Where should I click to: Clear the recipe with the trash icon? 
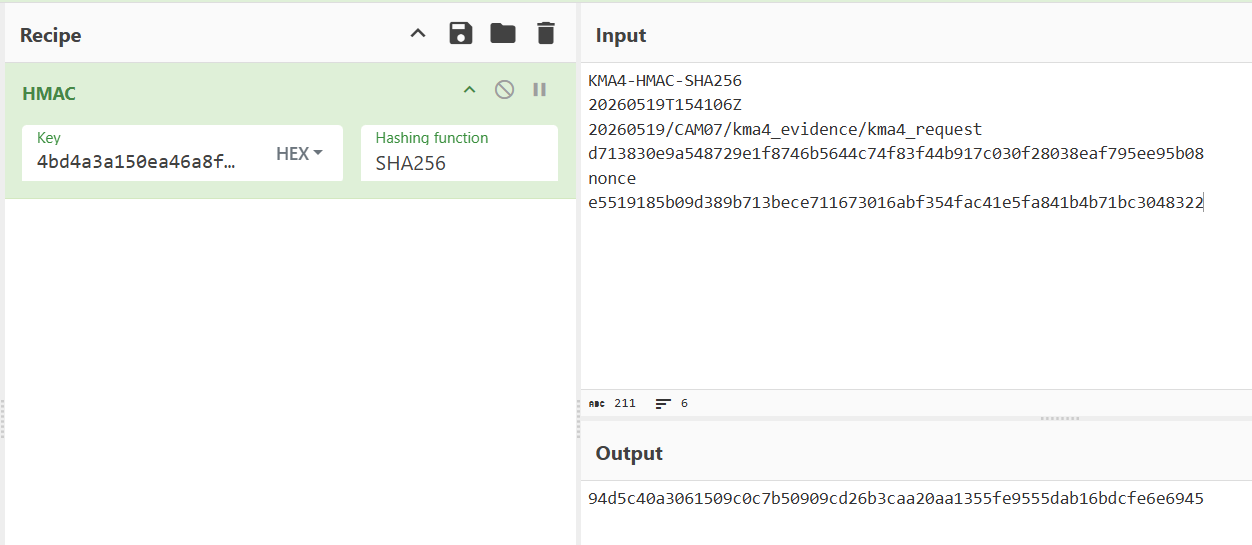(x=545, y=34)
